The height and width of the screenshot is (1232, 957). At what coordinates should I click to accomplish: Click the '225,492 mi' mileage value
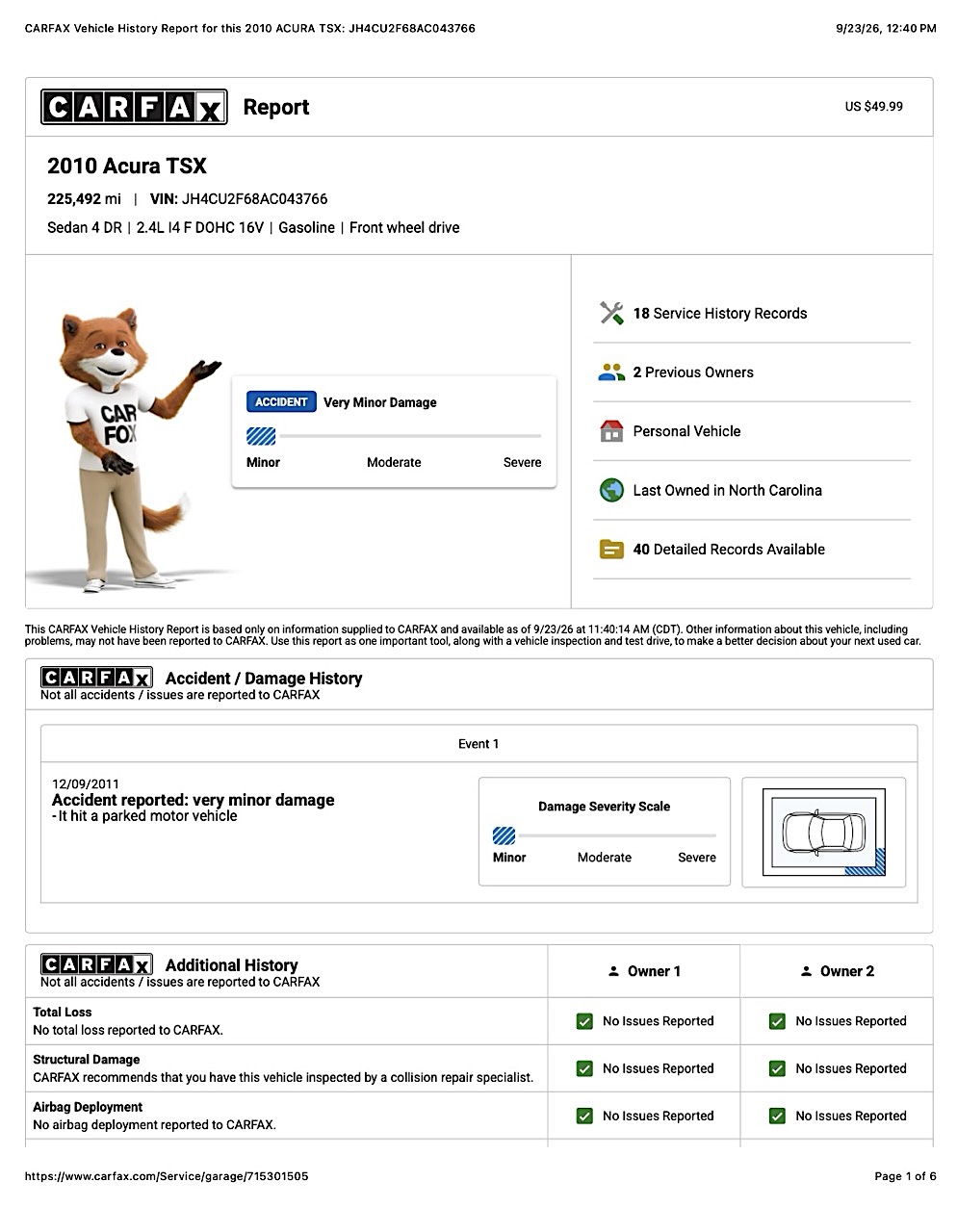85,199
